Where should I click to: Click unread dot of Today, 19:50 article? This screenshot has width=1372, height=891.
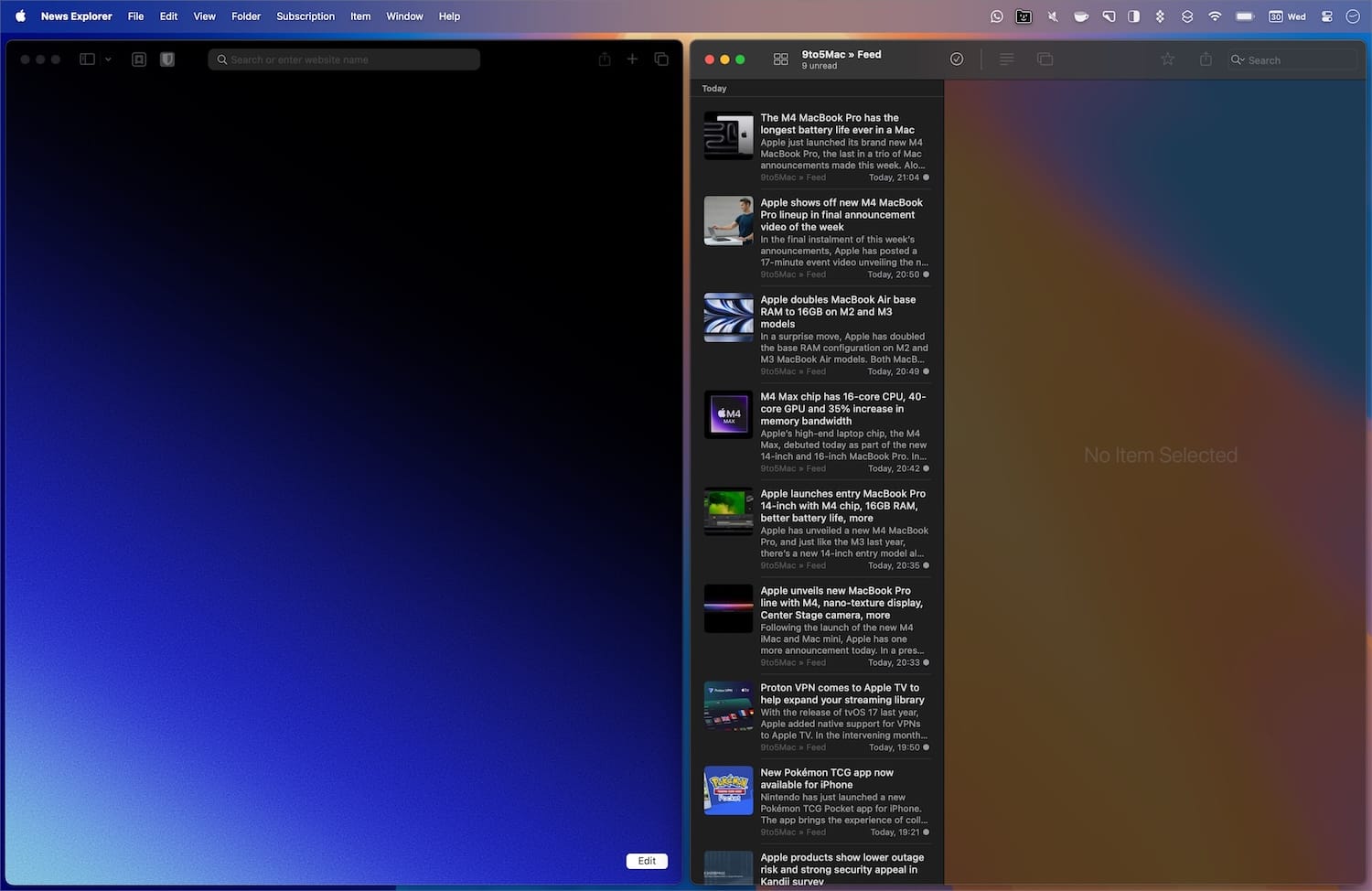pos(926,747)
